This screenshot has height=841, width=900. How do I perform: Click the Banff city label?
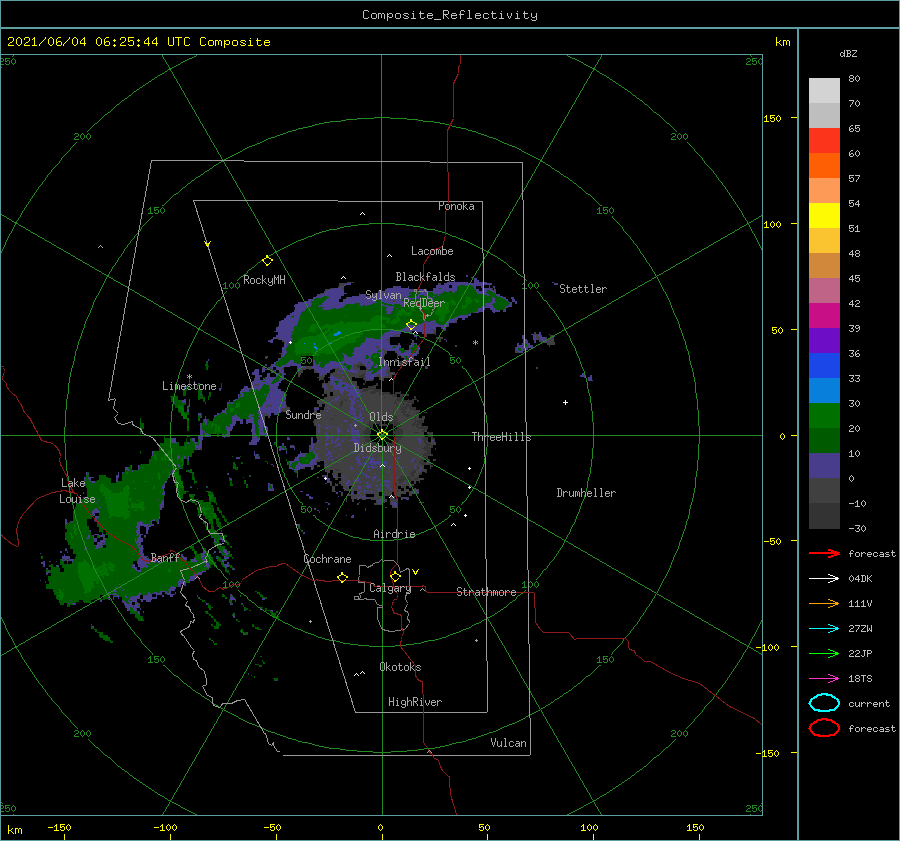165,557
